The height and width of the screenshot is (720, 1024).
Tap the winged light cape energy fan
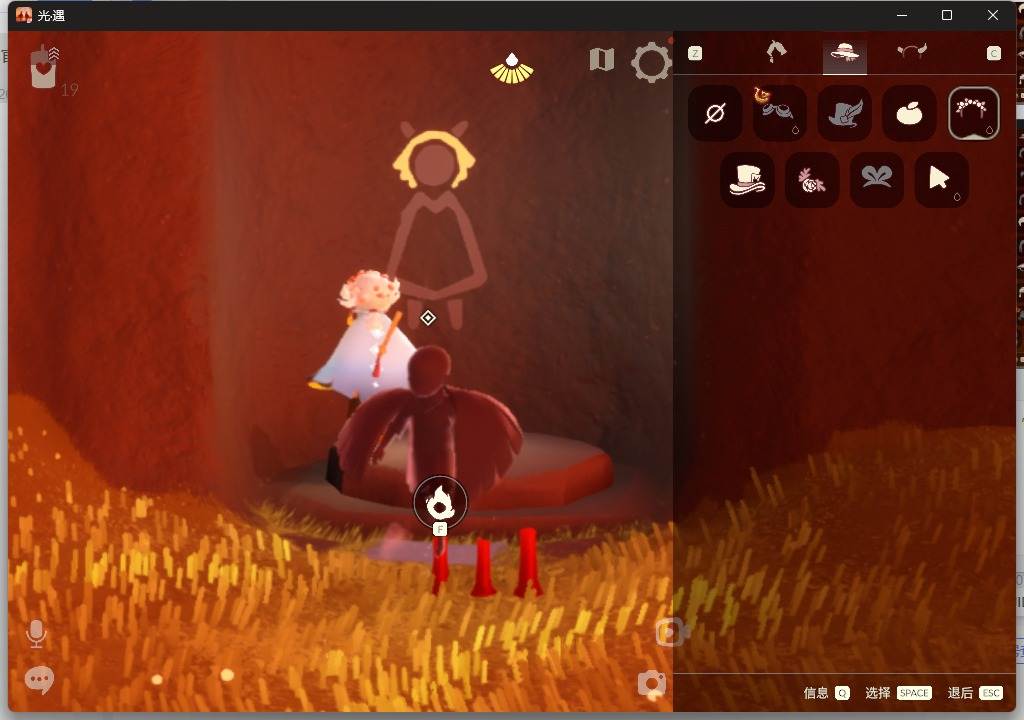click(512, 69)
